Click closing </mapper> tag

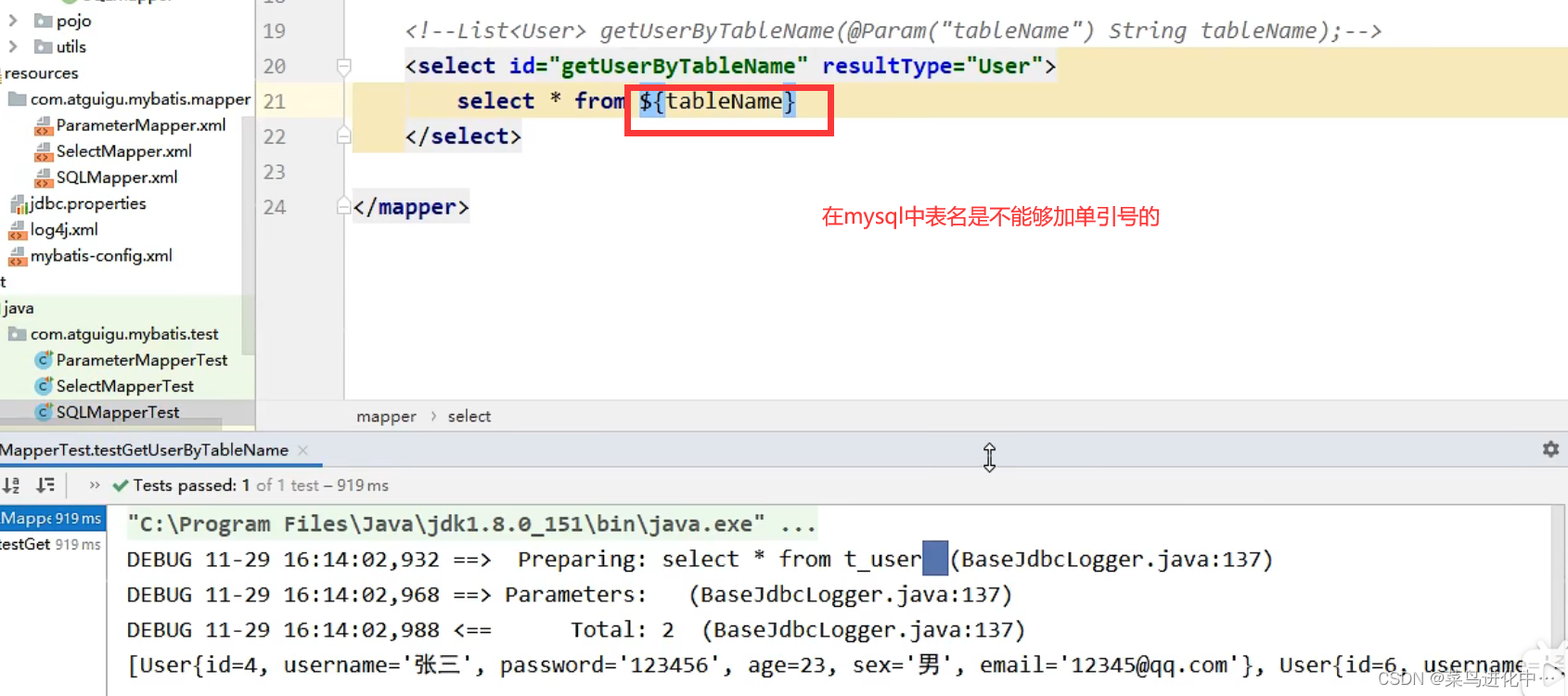coord(411,207)
